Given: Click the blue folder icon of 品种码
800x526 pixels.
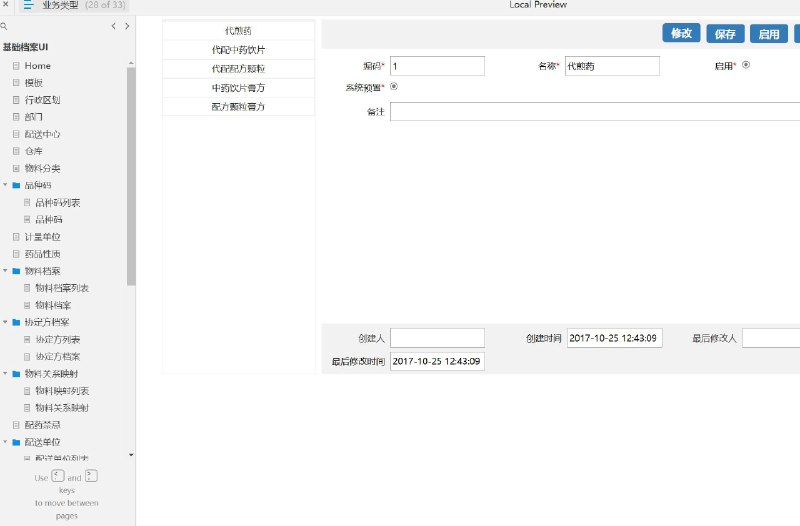Looking at the screenshot, I should pos(16,185).
